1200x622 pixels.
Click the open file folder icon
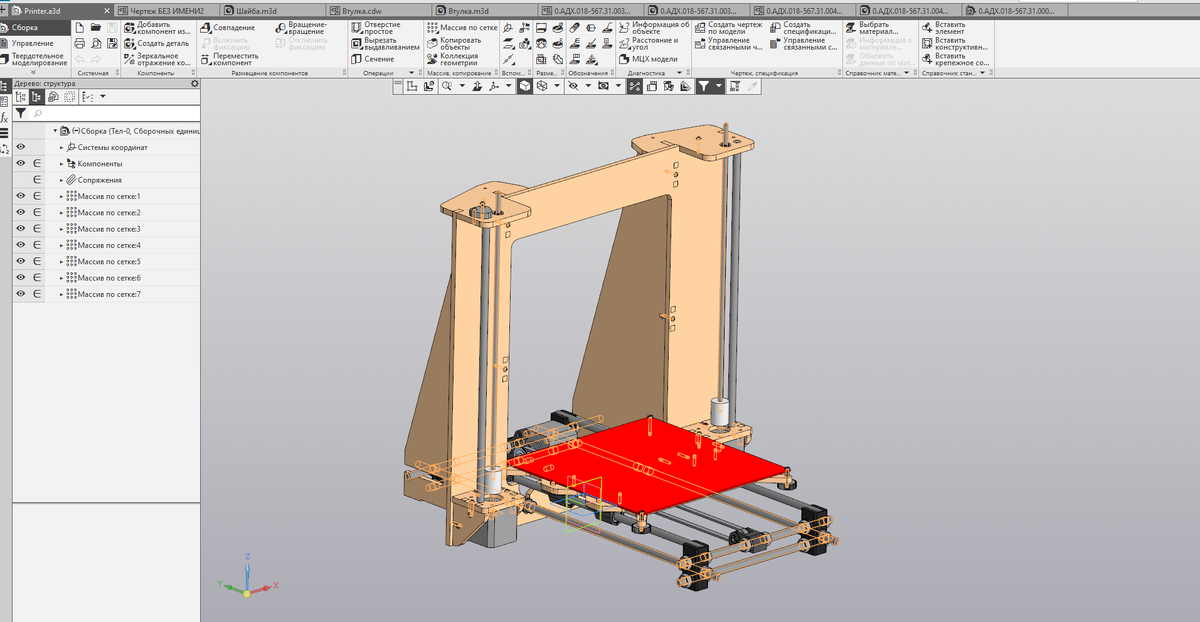tap(95, 28)
